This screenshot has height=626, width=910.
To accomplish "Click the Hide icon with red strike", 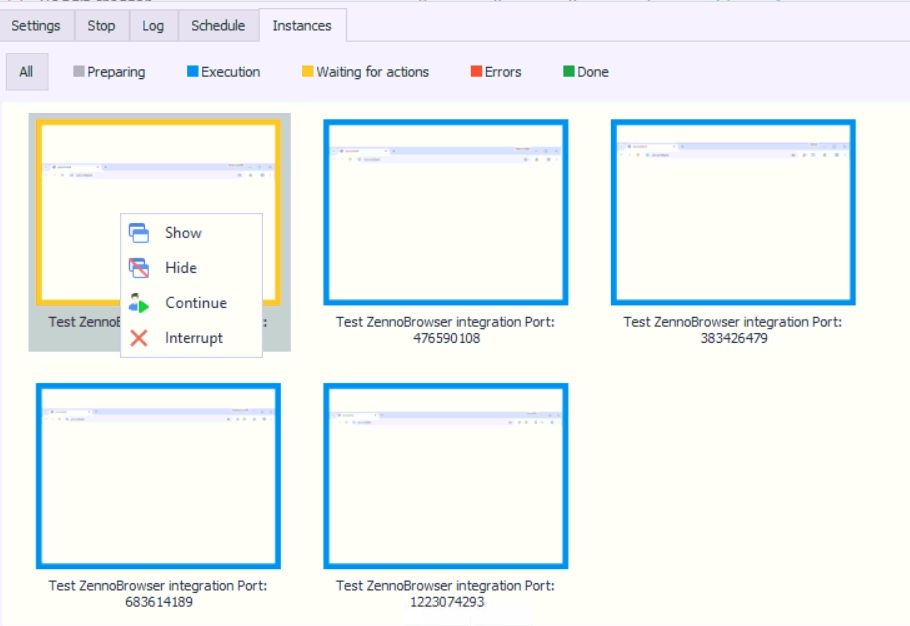I will 139,268.
